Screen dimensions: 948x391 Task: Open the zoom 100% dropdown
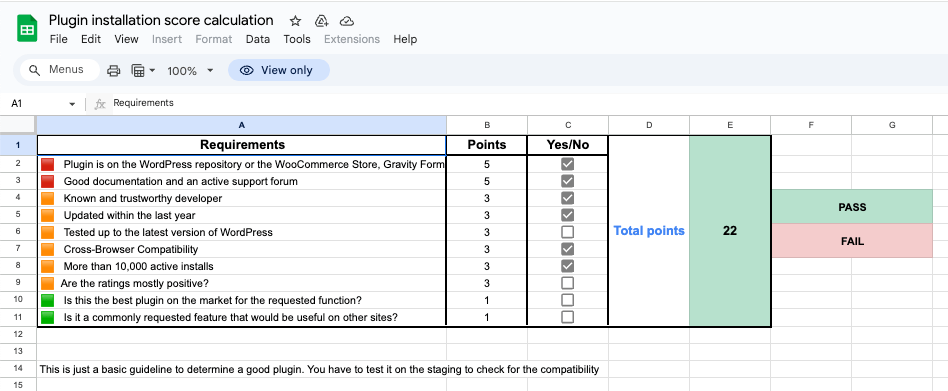190,71
